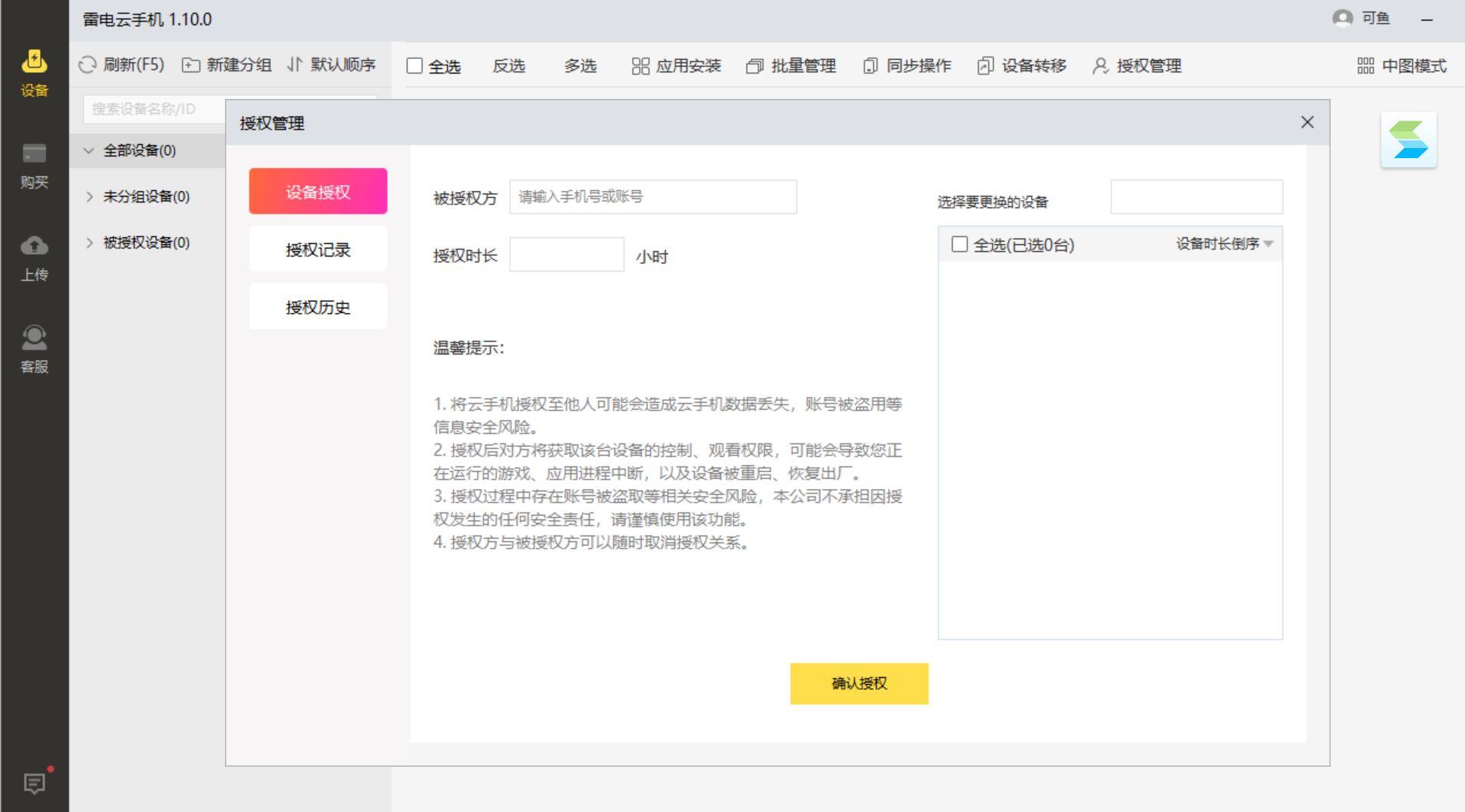Enable 全选(已选0台) in the device list
The image size is (1465, 812).
tap(959, 244)
